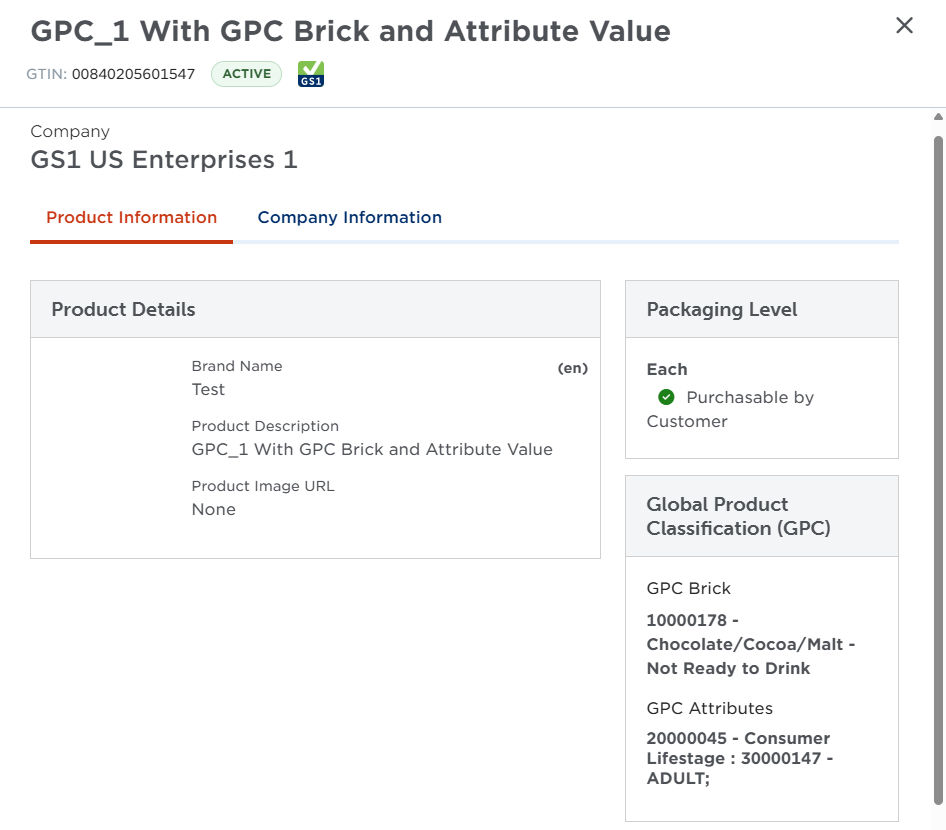Click the (en) language indicator

pos(572,368)
